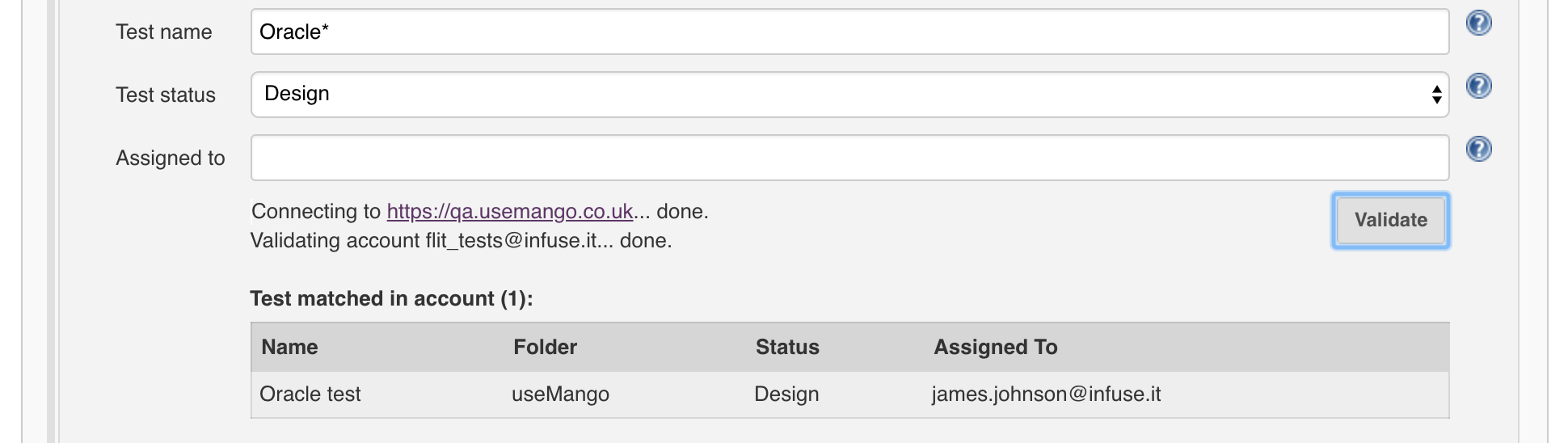Image resolution: width=1568 pixels, height=443 pixels.
Task: Click the Name column header
Action: [289, 347]
